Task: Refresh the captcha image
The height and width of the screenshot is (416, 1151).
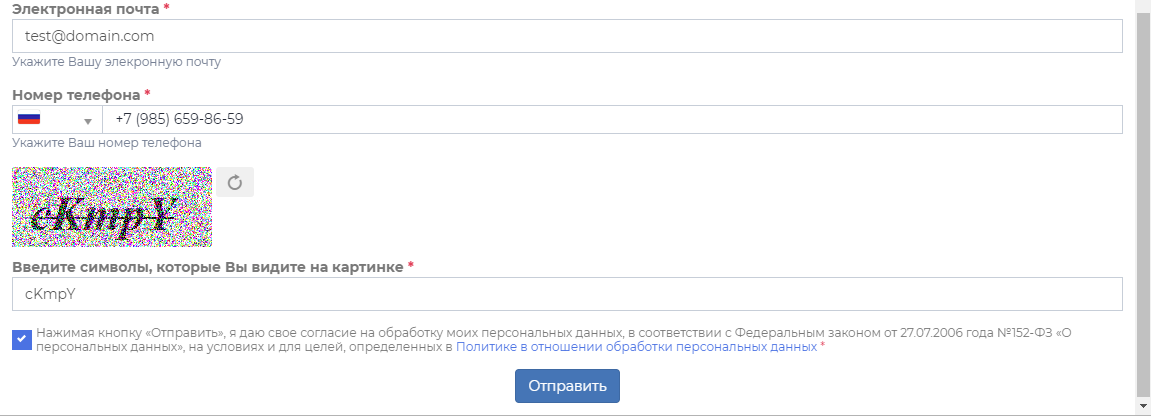Action: (235, 182)
